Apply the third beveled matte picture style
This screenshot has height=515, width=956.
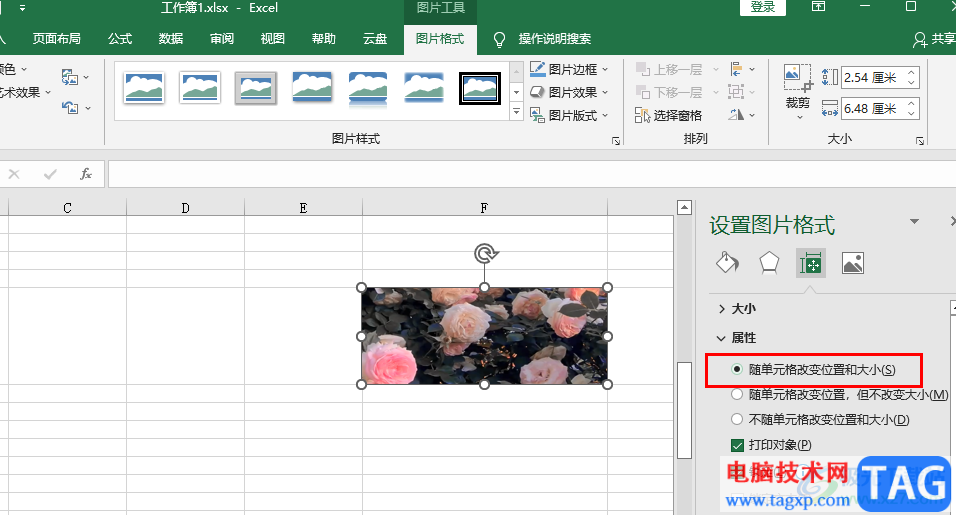point(256,88)
